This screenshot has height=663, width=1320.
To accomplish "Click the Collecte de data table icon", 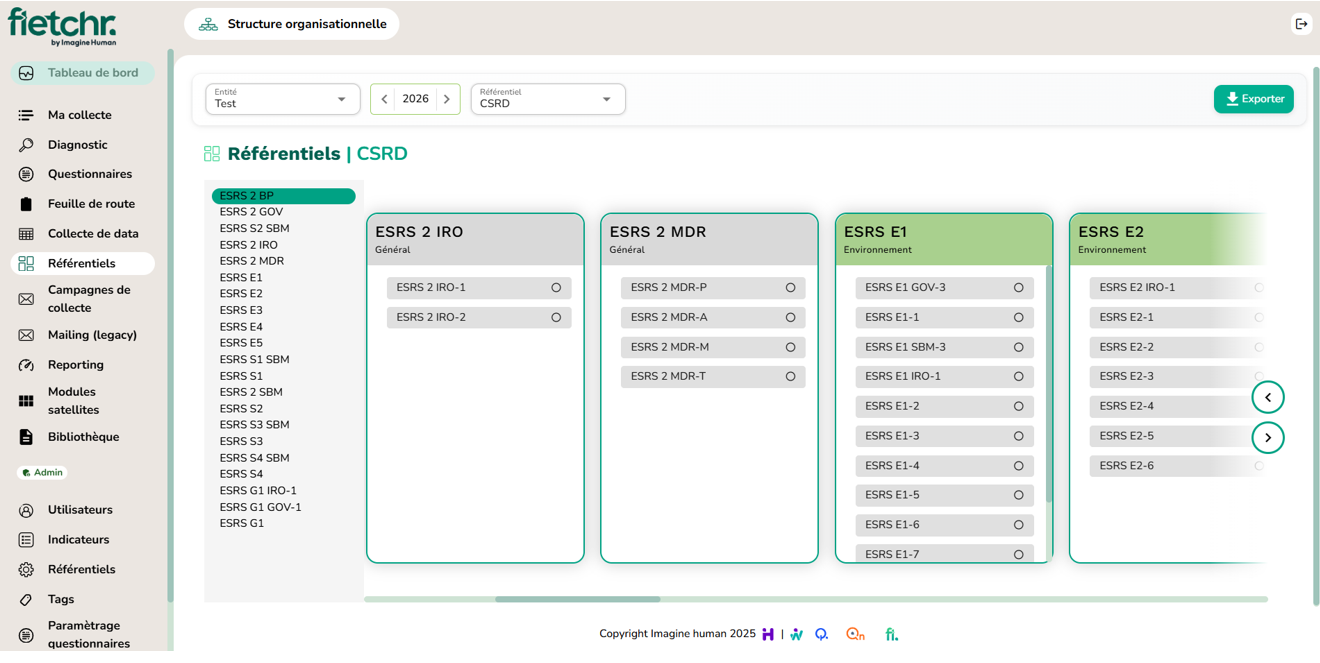I will (x=26, y=234).
